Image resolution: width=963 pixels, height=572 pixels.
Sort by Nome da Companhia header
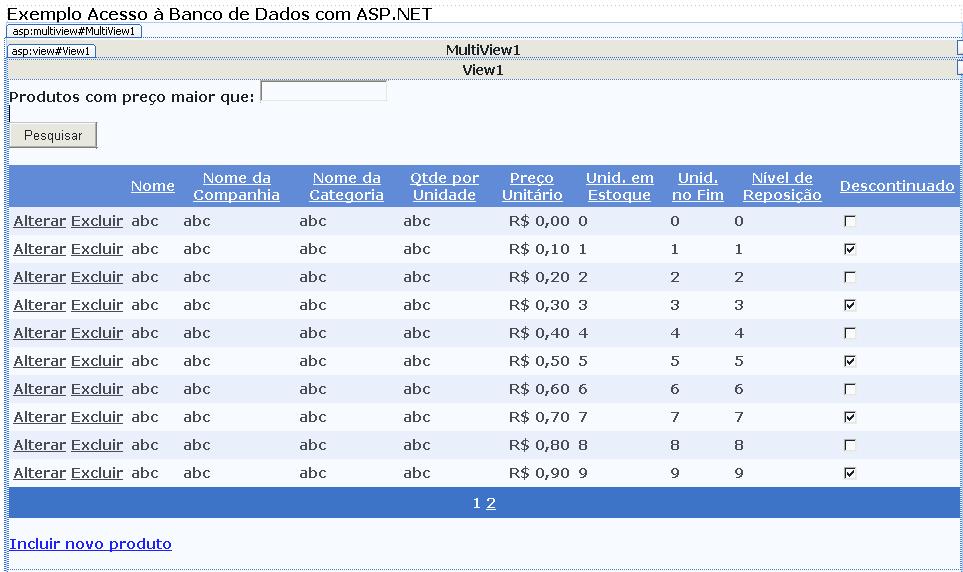237,187
